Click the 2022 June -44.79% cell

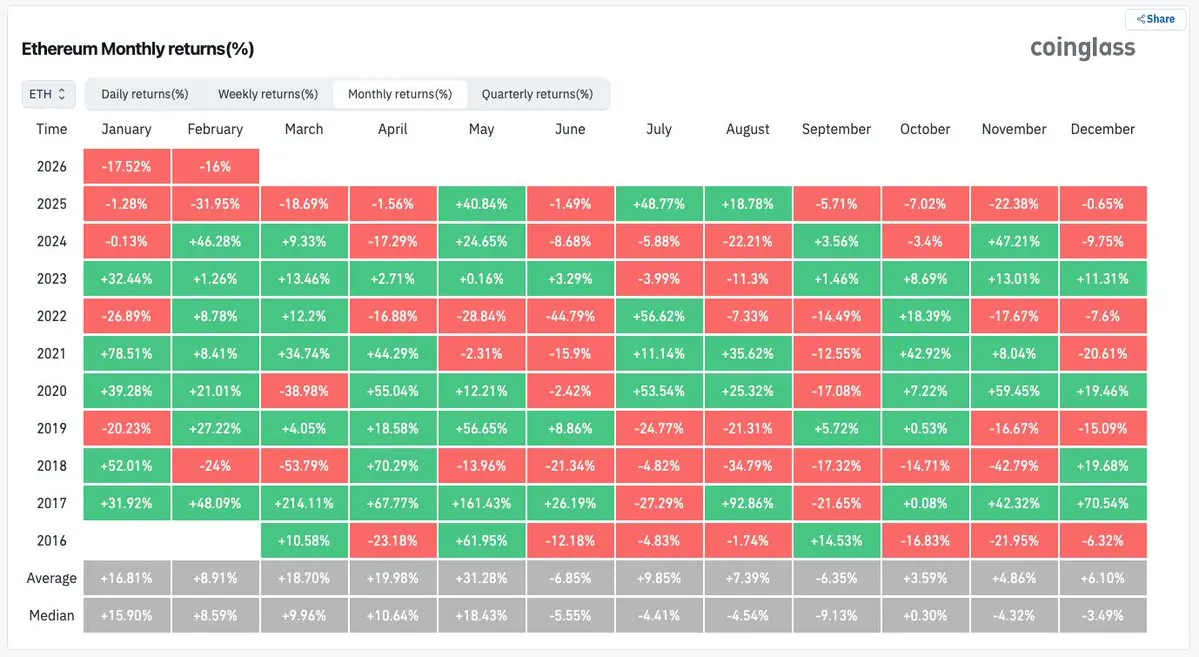pyautogui.click(x=570, y=316)
